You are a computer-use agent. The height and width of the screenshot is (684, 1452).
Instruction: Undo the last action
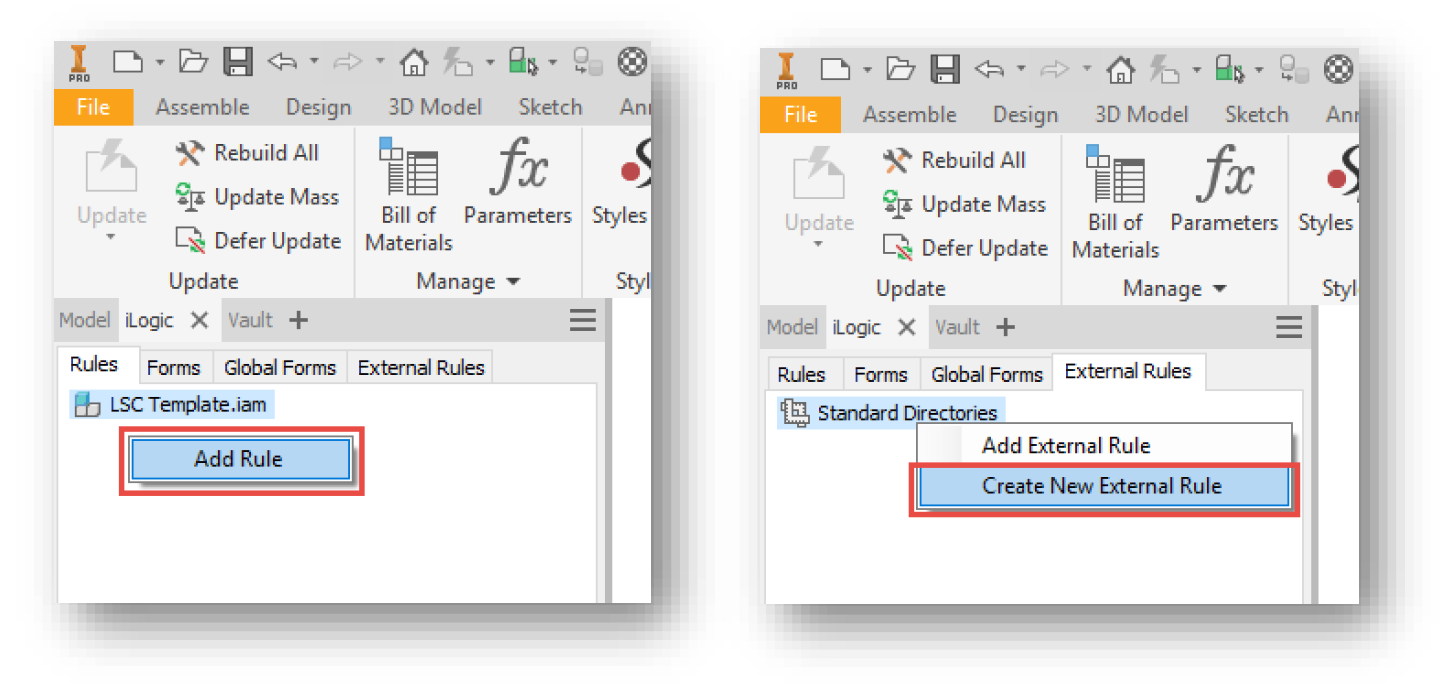[x=282, y=61]
